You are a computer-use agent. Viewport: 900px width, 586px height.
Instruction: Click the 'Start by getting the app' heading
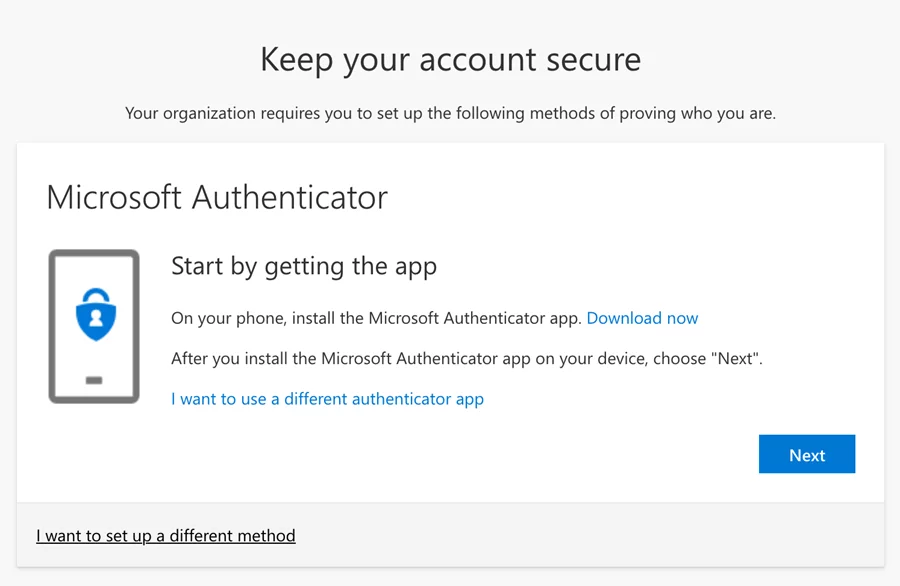coord(304,266)
